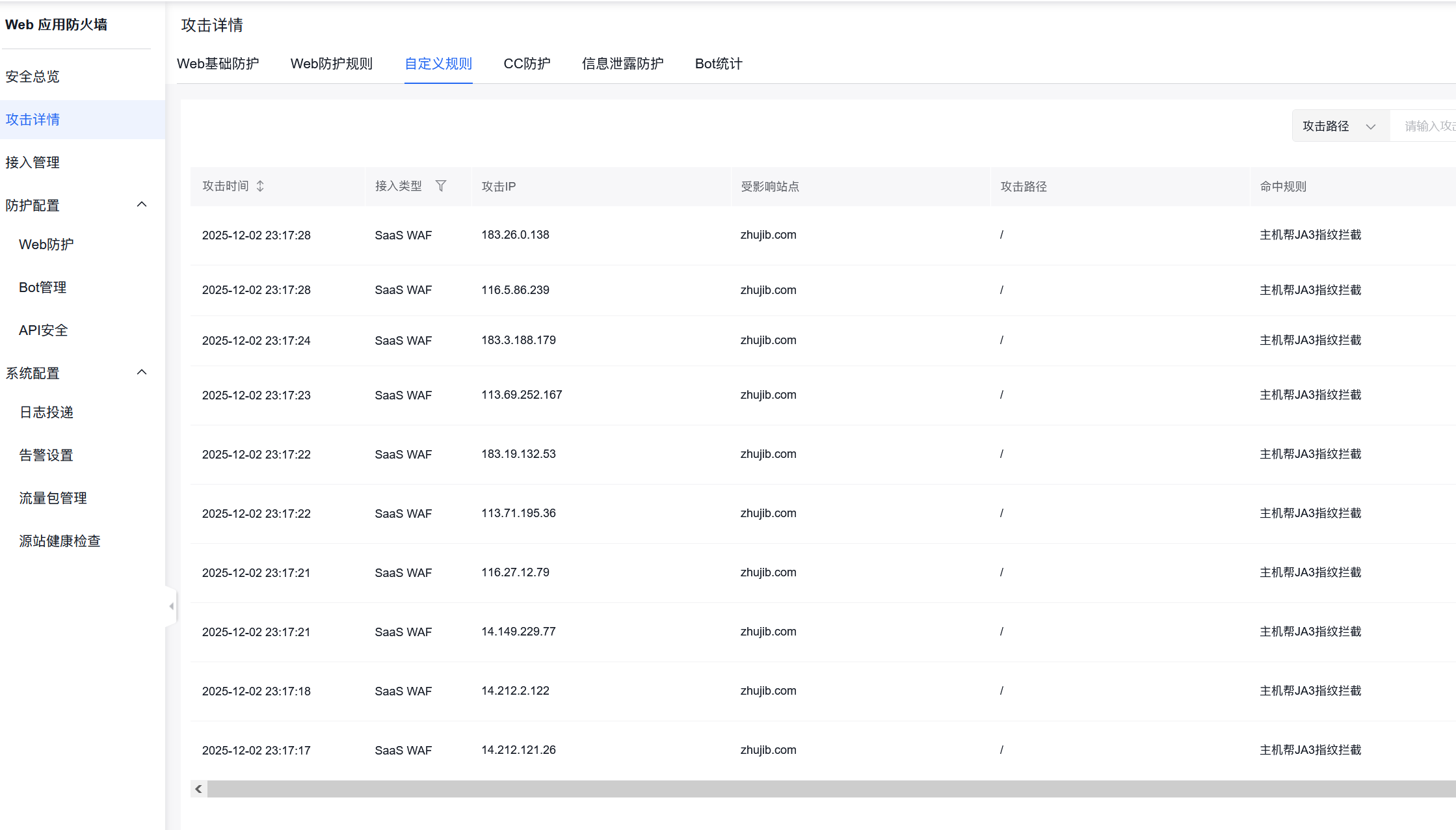1456x830 pixels.
Task: Collapse the 防护配置 section chevron
Action: point(142,205)
